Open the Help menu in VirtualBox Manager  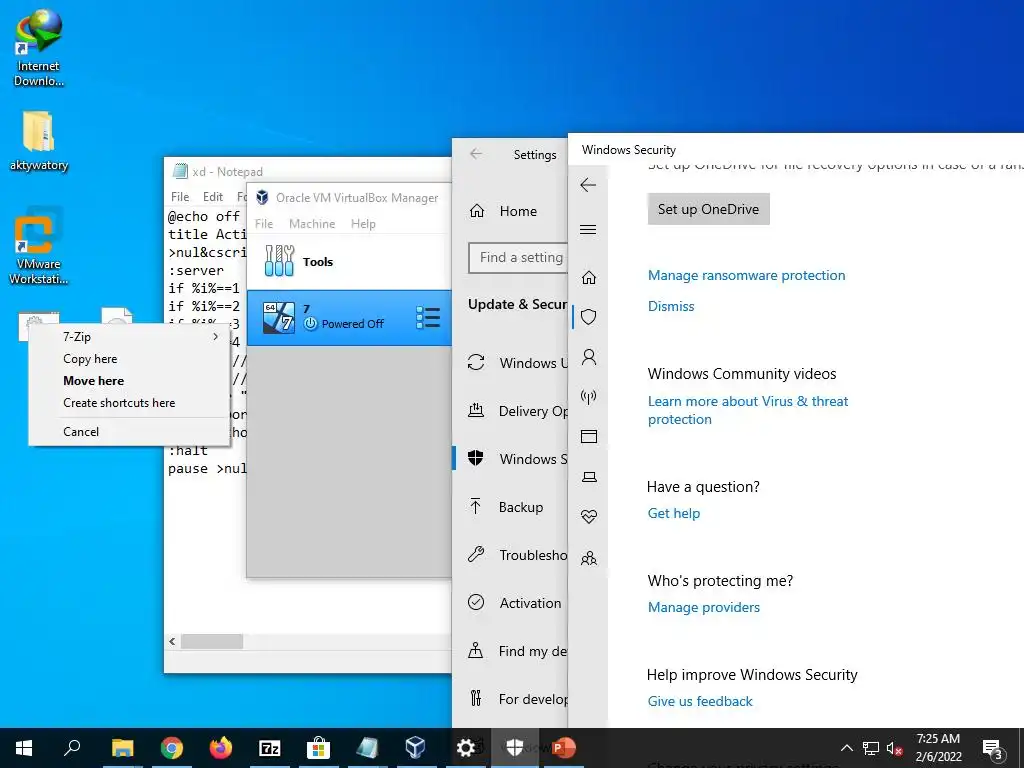click(x=363, y=223)
